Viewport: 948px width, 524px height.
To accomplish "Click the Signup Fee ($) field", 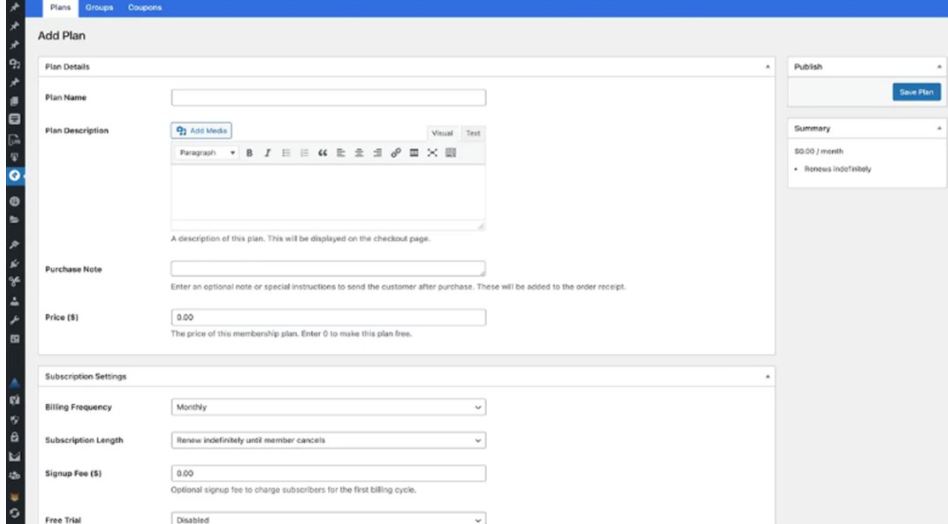I will 328,473.
